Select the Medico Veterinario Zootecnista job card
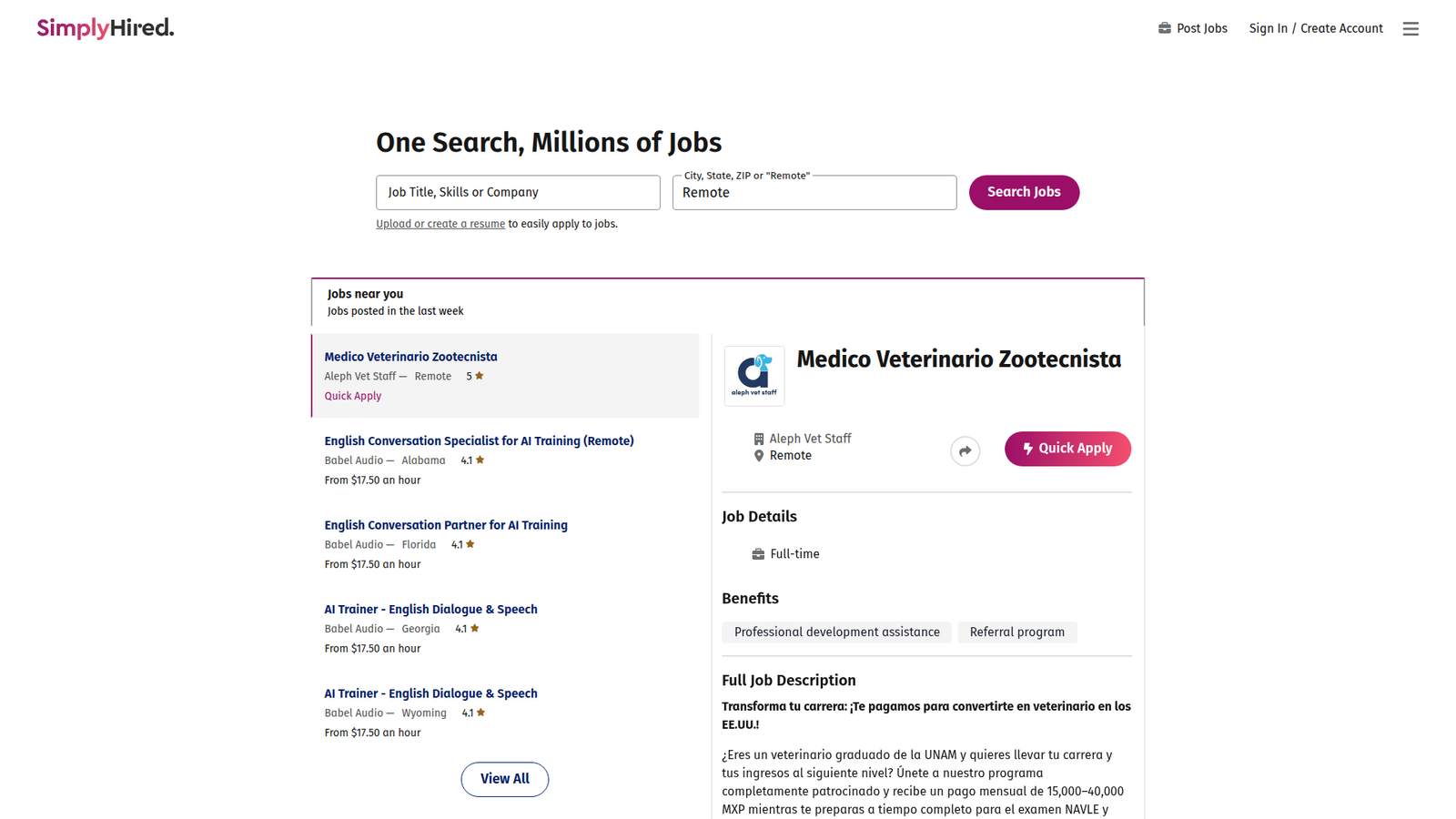Viewport: 1456px width, 819px height. tap(505, 375)
